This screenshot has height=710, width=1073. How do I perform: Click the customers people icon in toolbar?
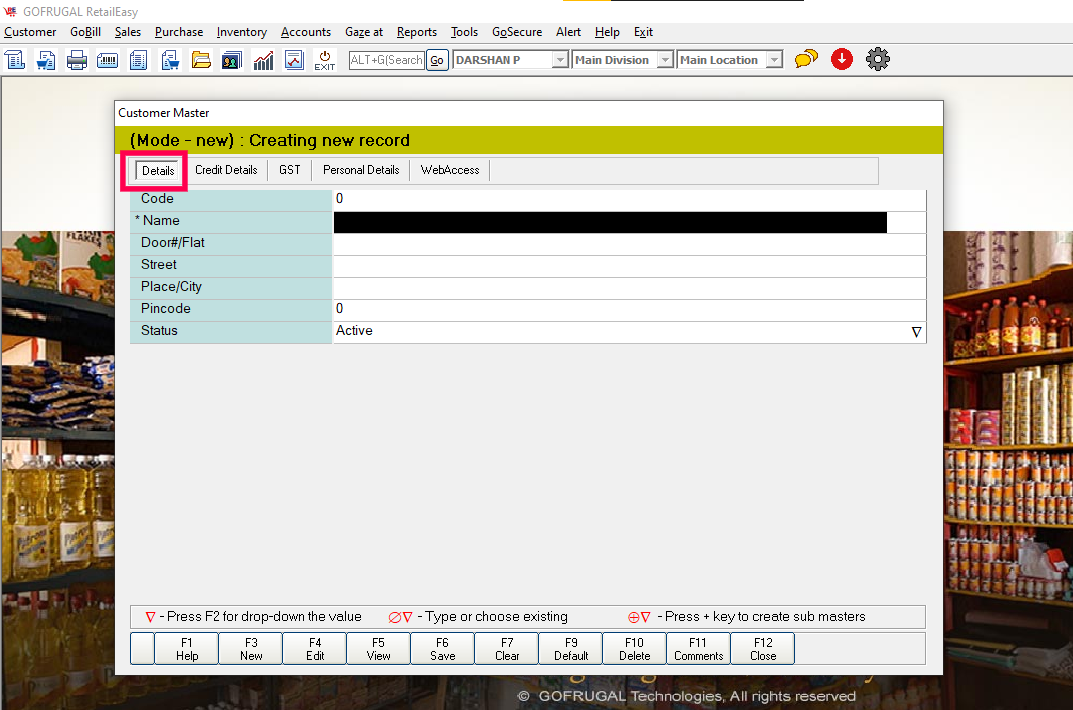[x=232, y=60]
